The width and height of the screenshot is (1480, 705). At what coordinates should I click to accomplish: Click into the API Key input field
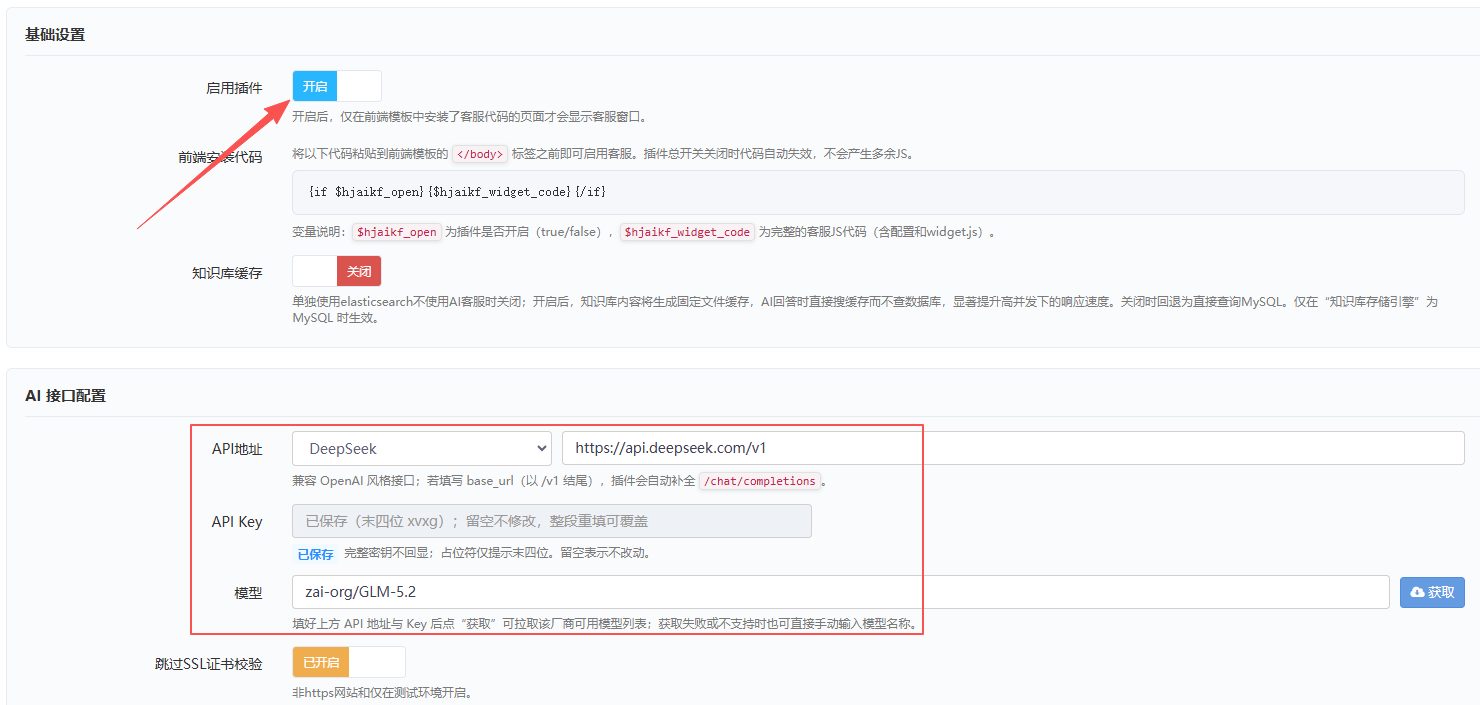pos(552,521)
